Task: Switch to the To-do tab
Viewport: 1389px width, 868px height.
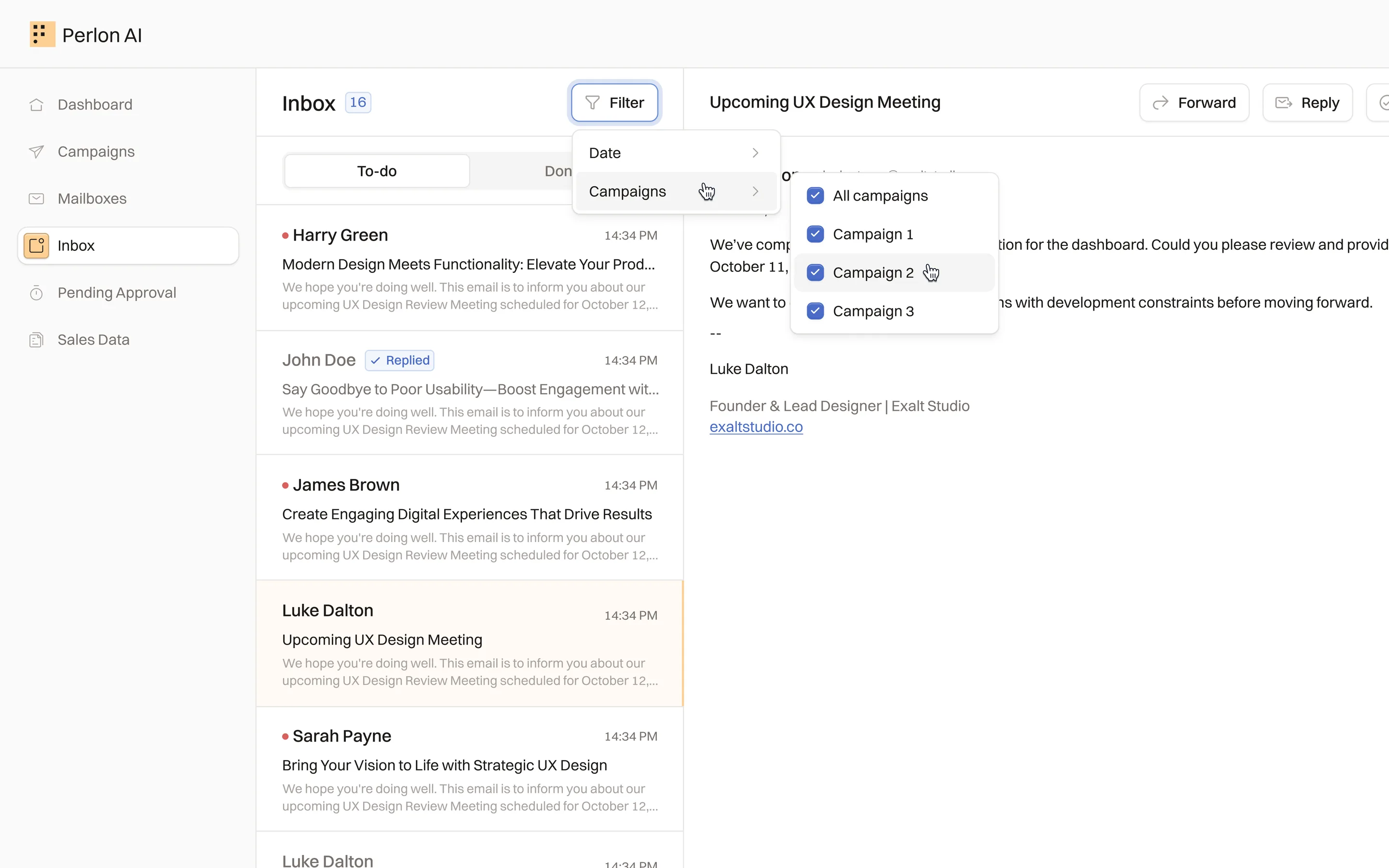Action: [377, 171]
